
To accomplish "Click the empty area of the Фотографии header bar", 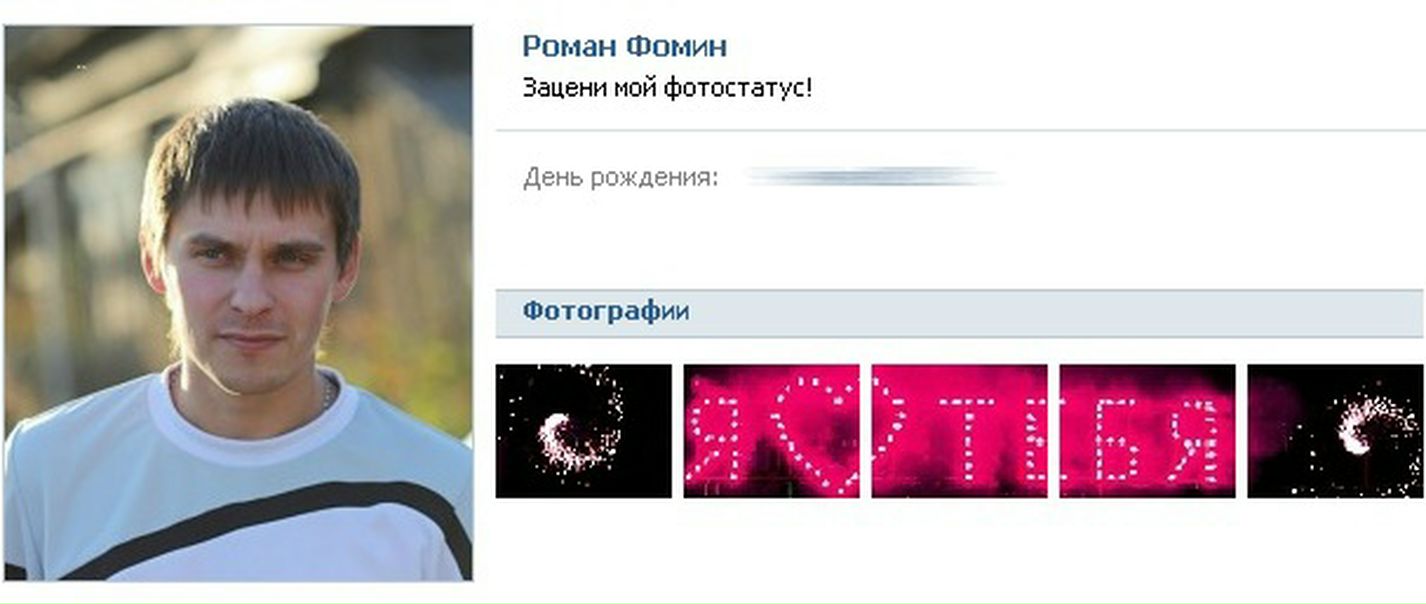I will point(1050,312).
